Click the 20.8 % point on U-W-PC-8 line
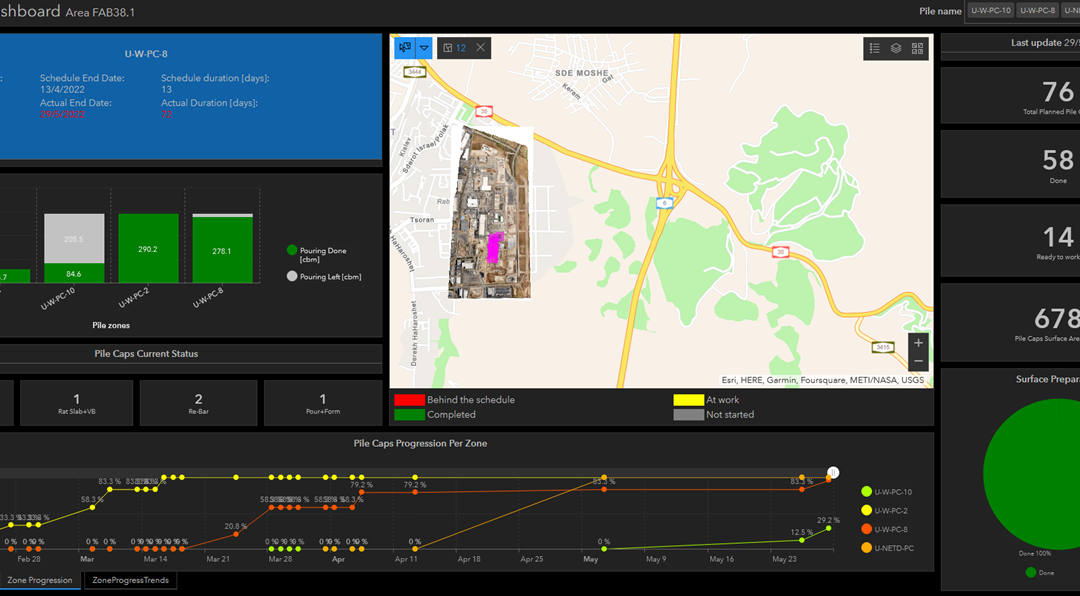The height and width of the screenshot is (596, 1080). 236,534
